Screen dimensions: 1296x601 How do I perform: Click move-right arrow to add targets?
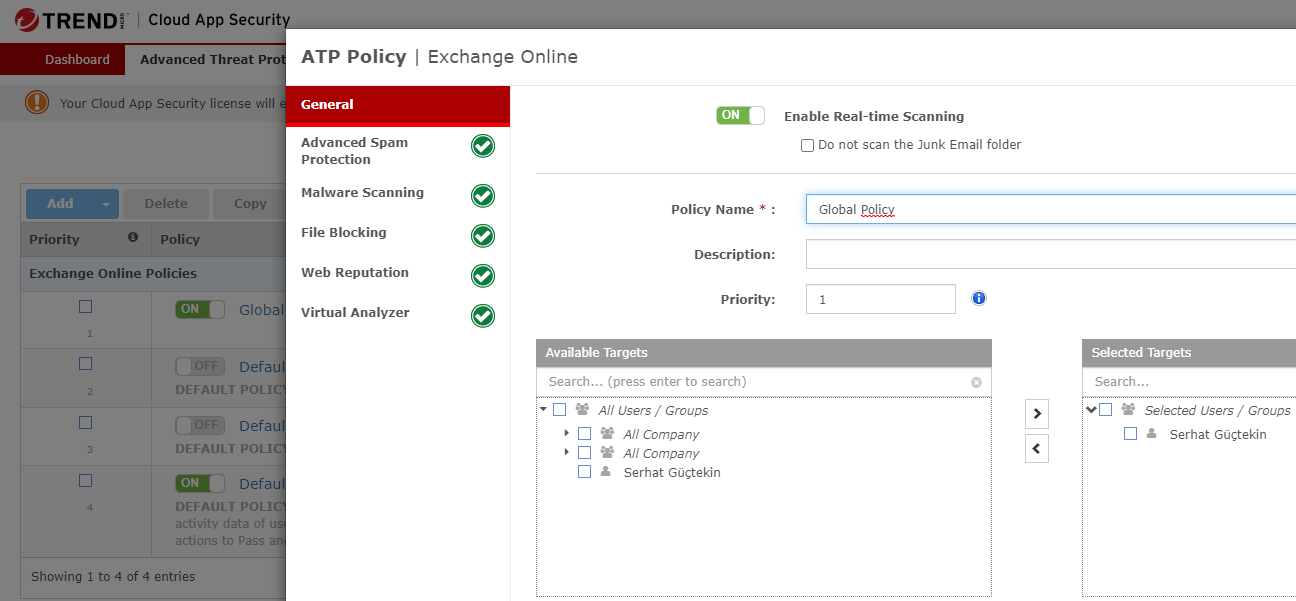click(x=1037, y=413)
